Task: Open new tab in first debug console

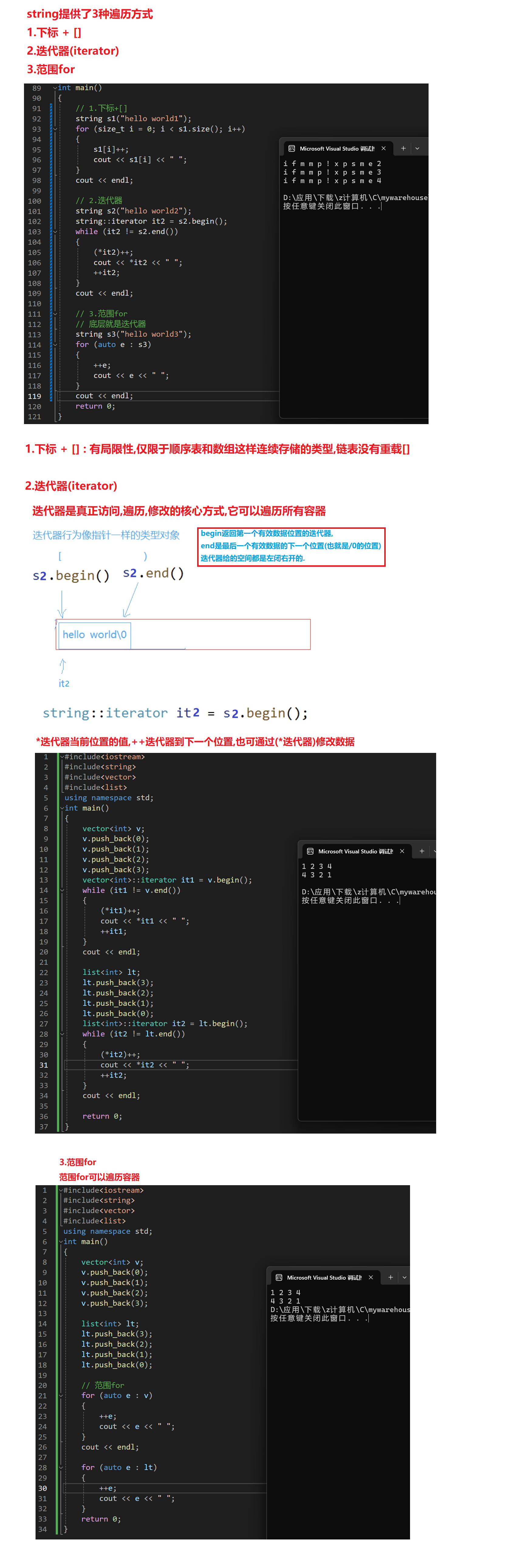Action: 403,148
